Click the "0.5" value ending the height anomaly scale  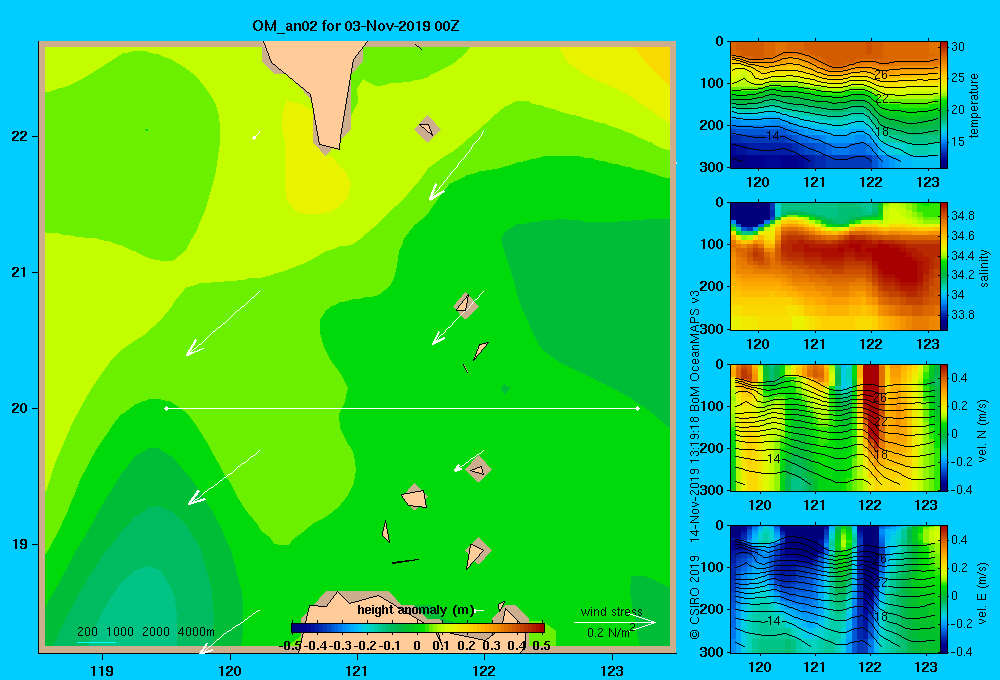(x=541, y=646)
